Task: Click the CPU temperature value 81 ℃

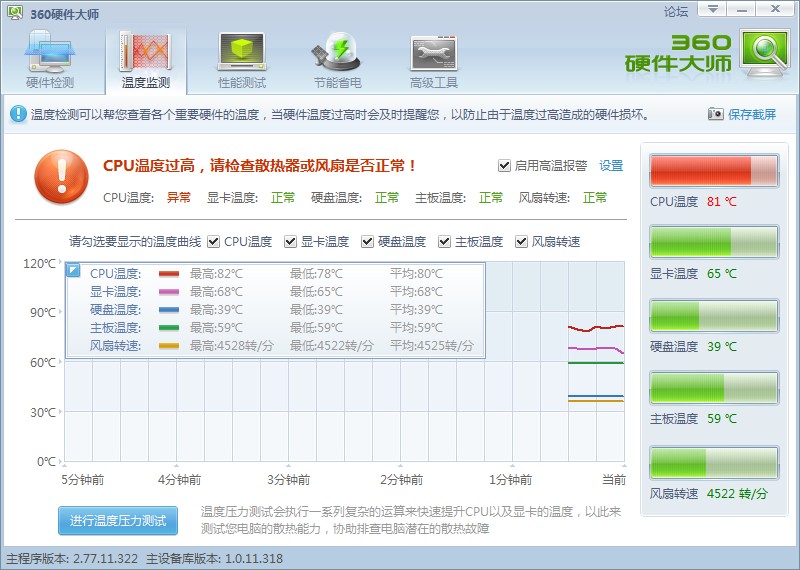Action: point(721,202)
